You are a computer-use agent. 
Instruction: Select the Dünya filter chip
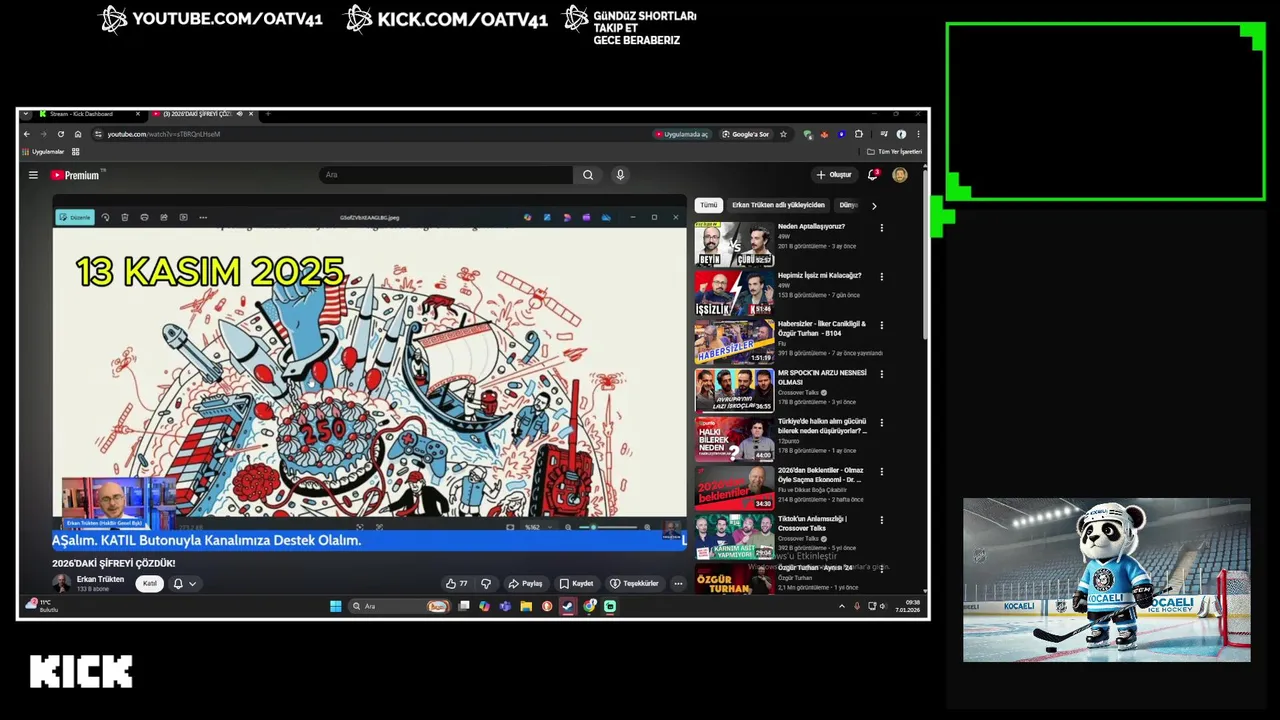click(x=849, y=205)
